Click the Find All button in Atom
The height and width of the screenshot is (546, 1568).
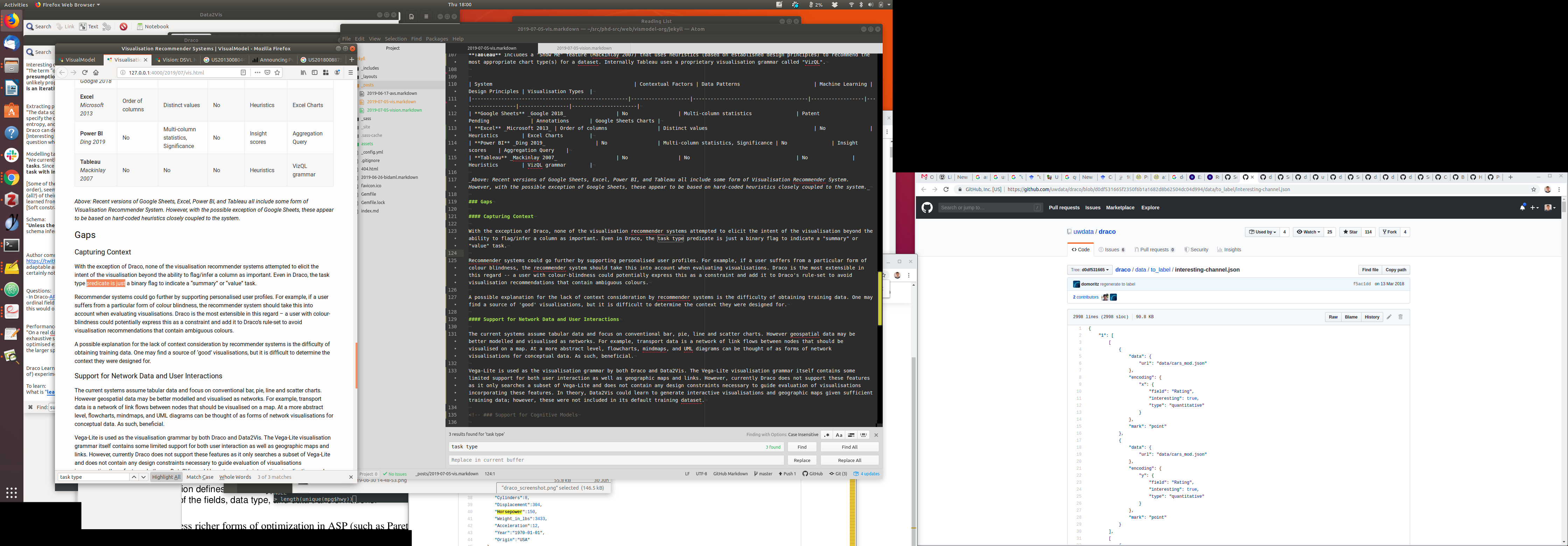tap(849, 447)
